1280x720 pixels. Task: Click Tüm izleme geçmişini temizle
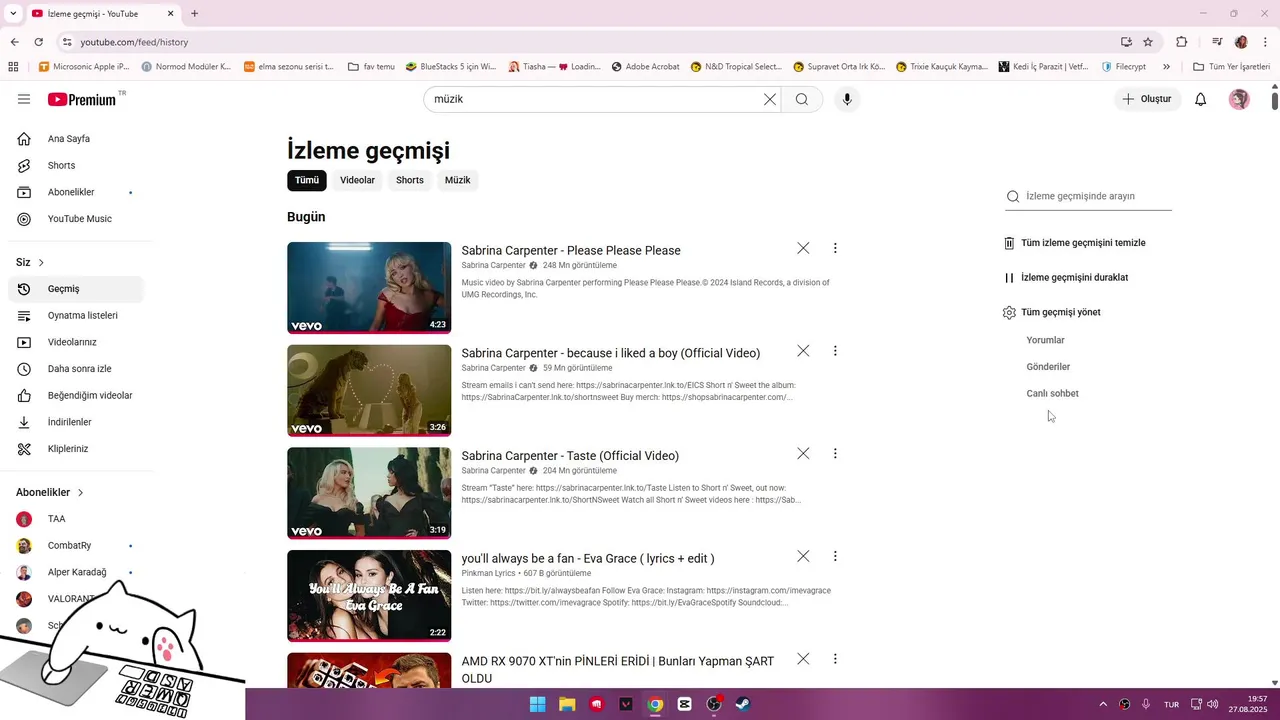coord(1075,243)
